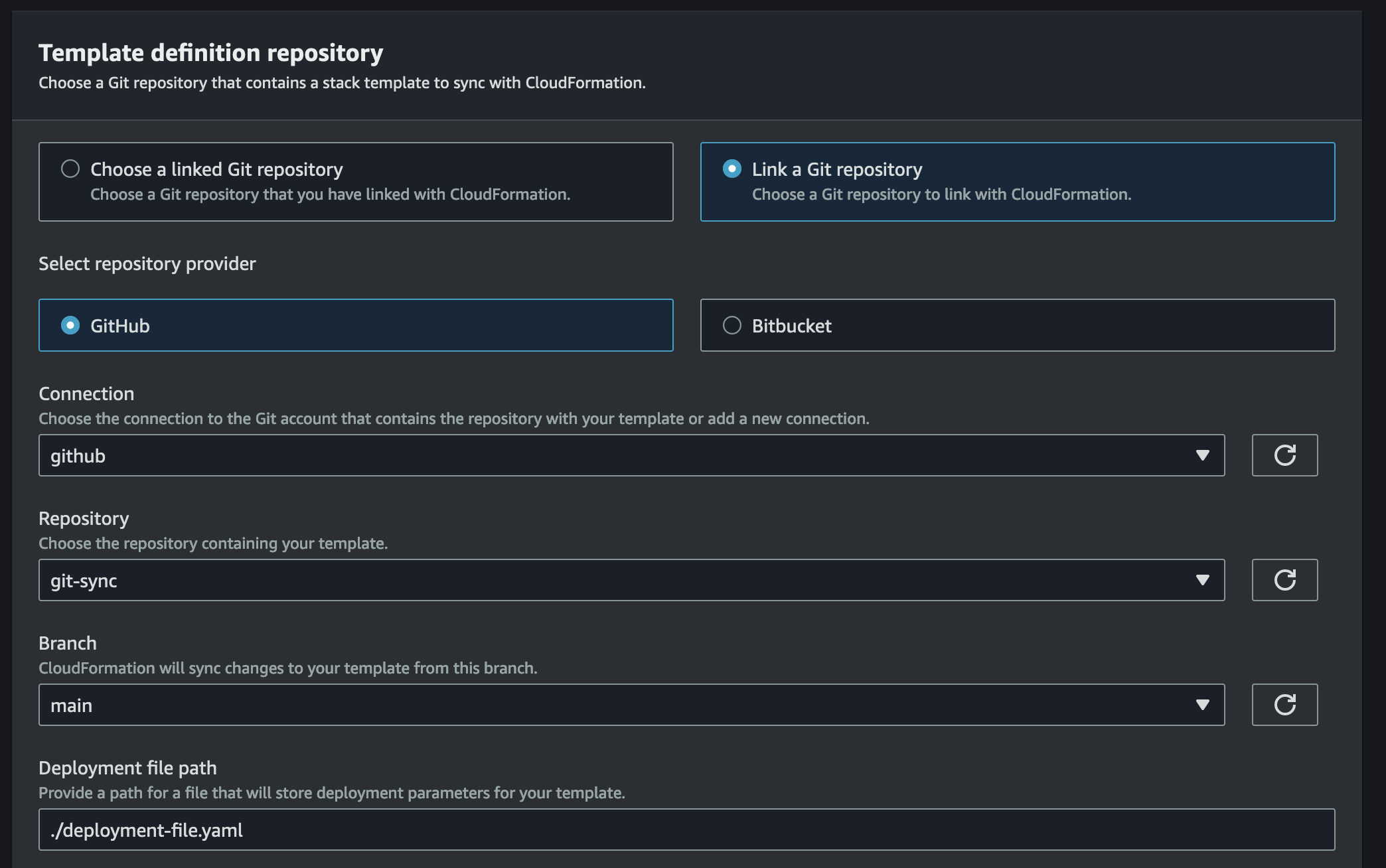Viewport: 1386px width, 868px height.
Task: Choose GitHub as repository provider
Action: (x=71, y=325)
